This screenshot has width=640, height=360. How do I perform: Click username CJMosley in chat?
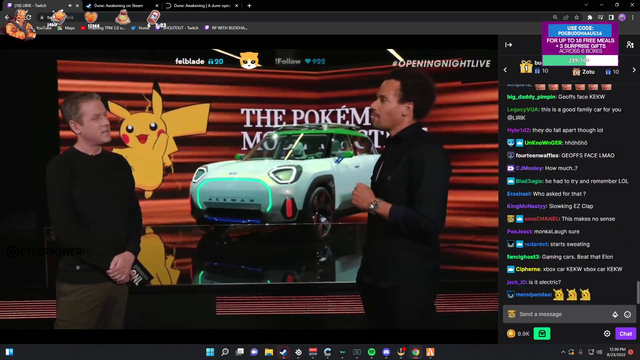pyautogui.click(x=529, y=168)
